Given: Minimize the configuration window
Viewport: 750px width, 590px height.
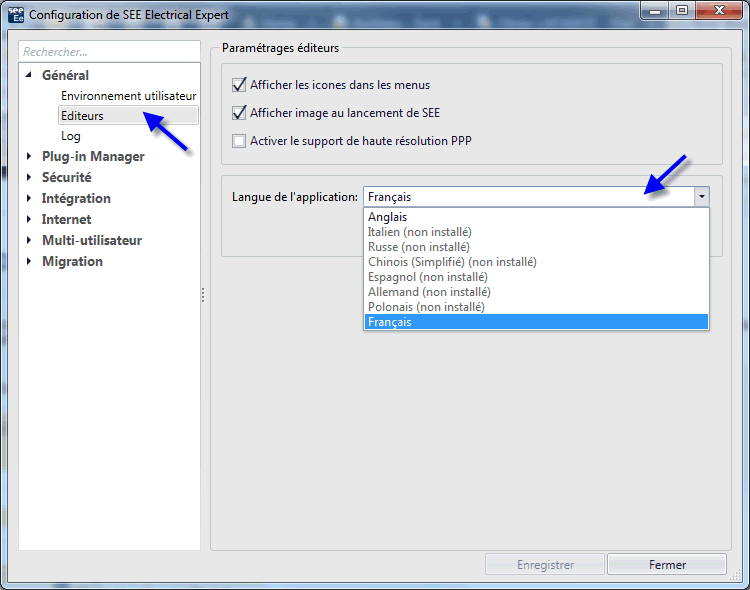Looking at the screenshot, I should (x=655, y=11).
